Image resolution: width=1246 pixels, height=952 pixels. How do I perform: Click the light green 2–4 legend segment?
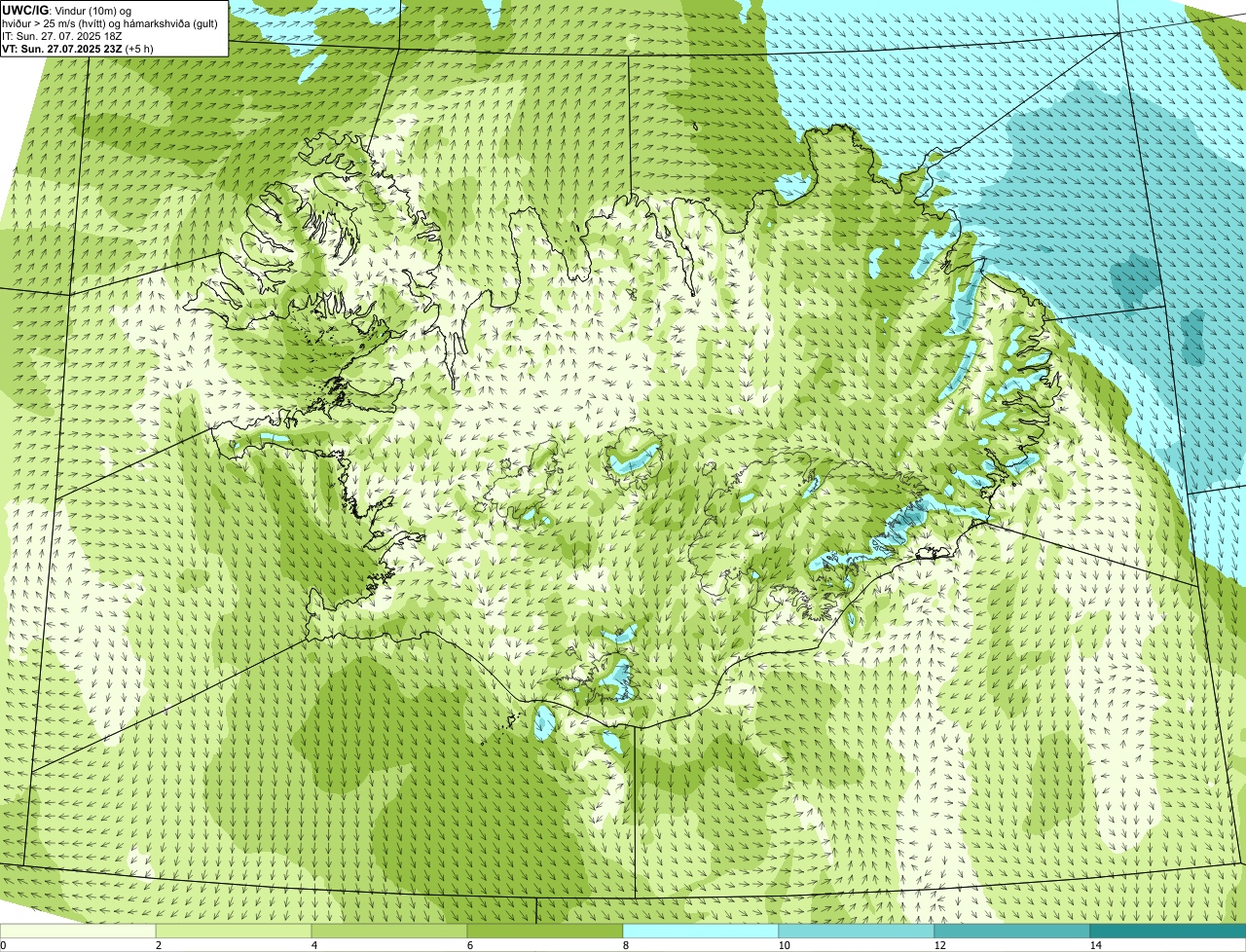pyautogui.click(x=234, y=932)
